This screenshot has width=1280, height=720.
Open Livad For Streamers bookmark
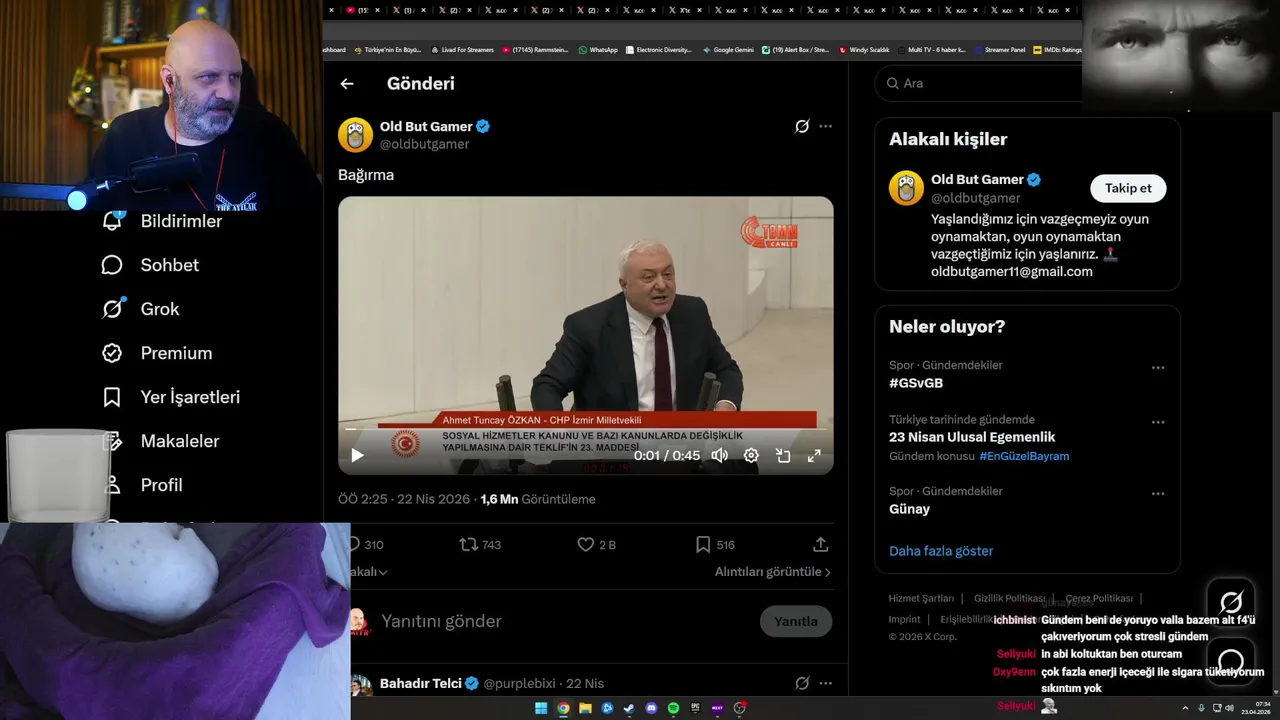pos(462,49)
